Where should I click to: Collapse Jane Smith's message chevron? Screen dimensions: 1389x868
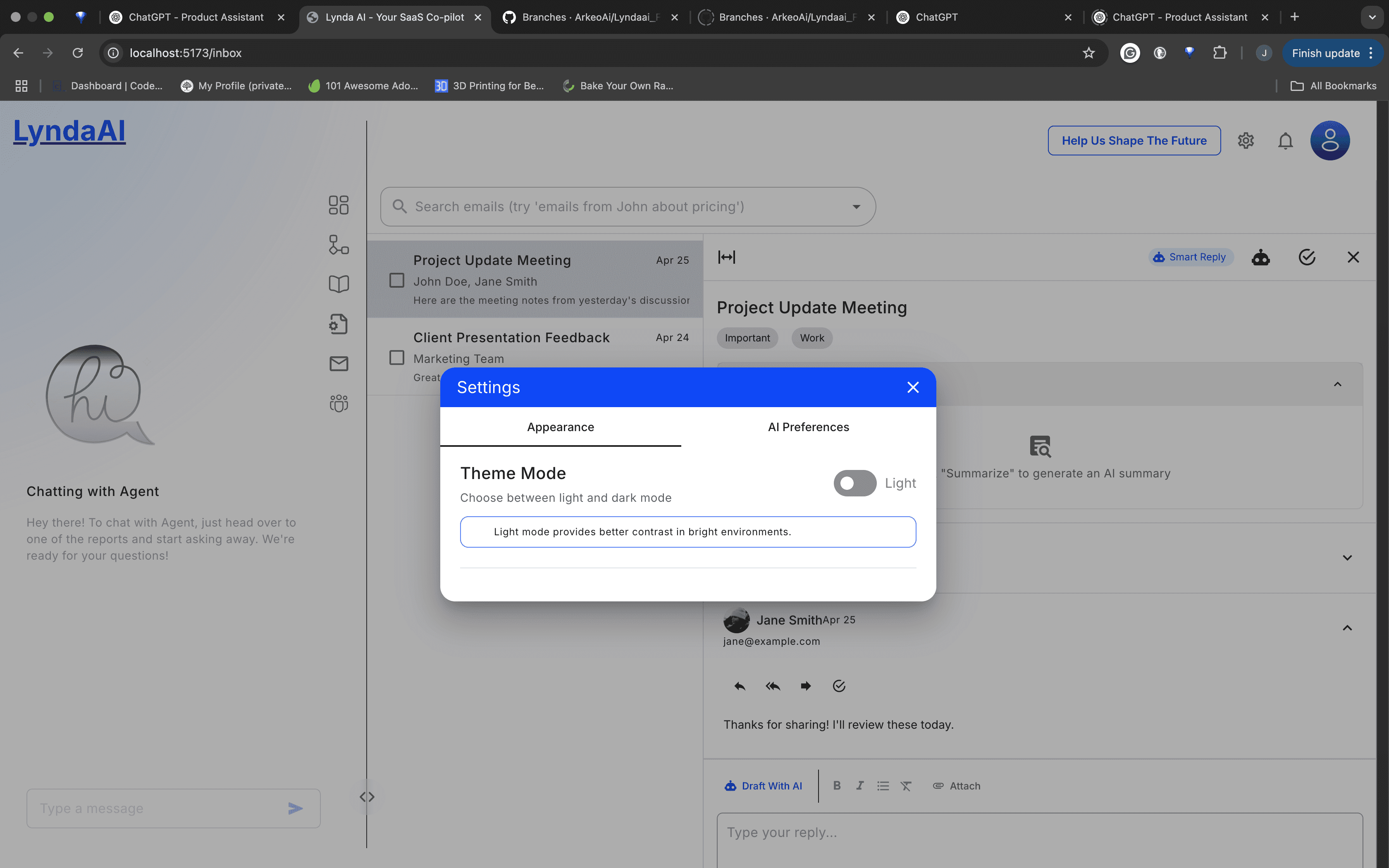tap(1347, 628)
